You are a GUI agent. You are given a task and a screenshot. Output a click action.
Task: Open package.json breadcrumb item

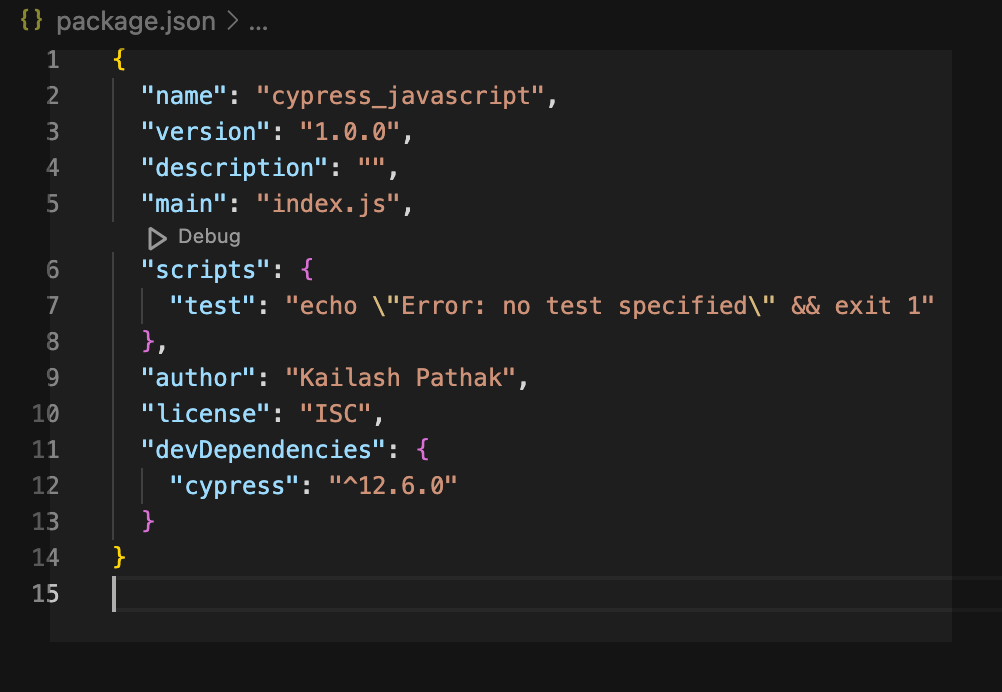tap(136, 22)
